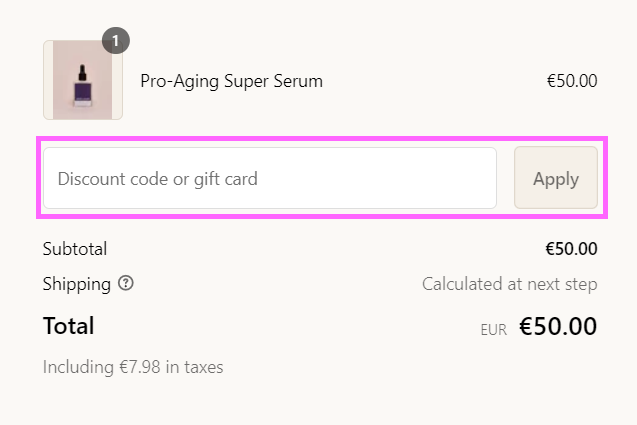Click the word Pro-Aging in the product title
The height and width of the screenshot is (425, 637).
coord(180,81)
